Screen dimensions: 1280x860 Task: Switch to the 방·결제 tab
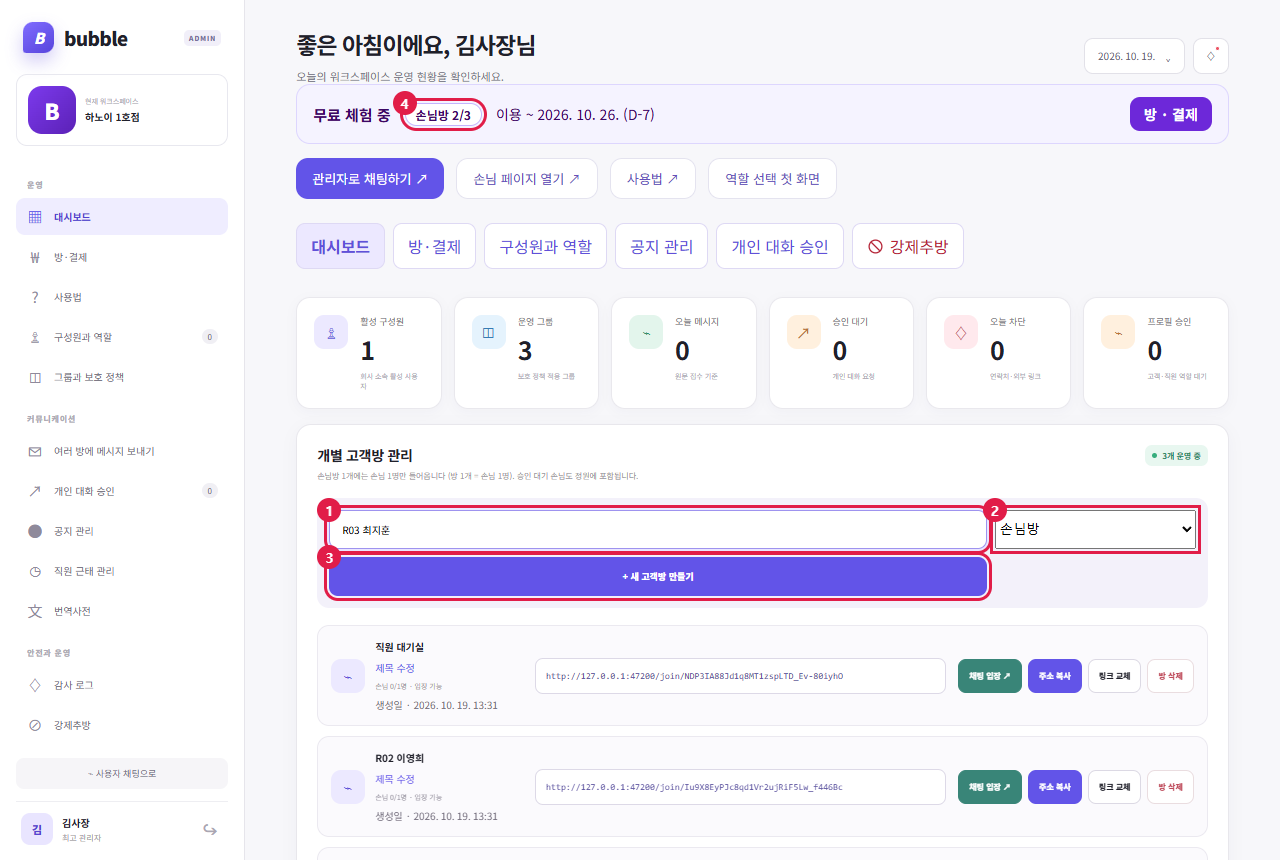pos(434,246)
